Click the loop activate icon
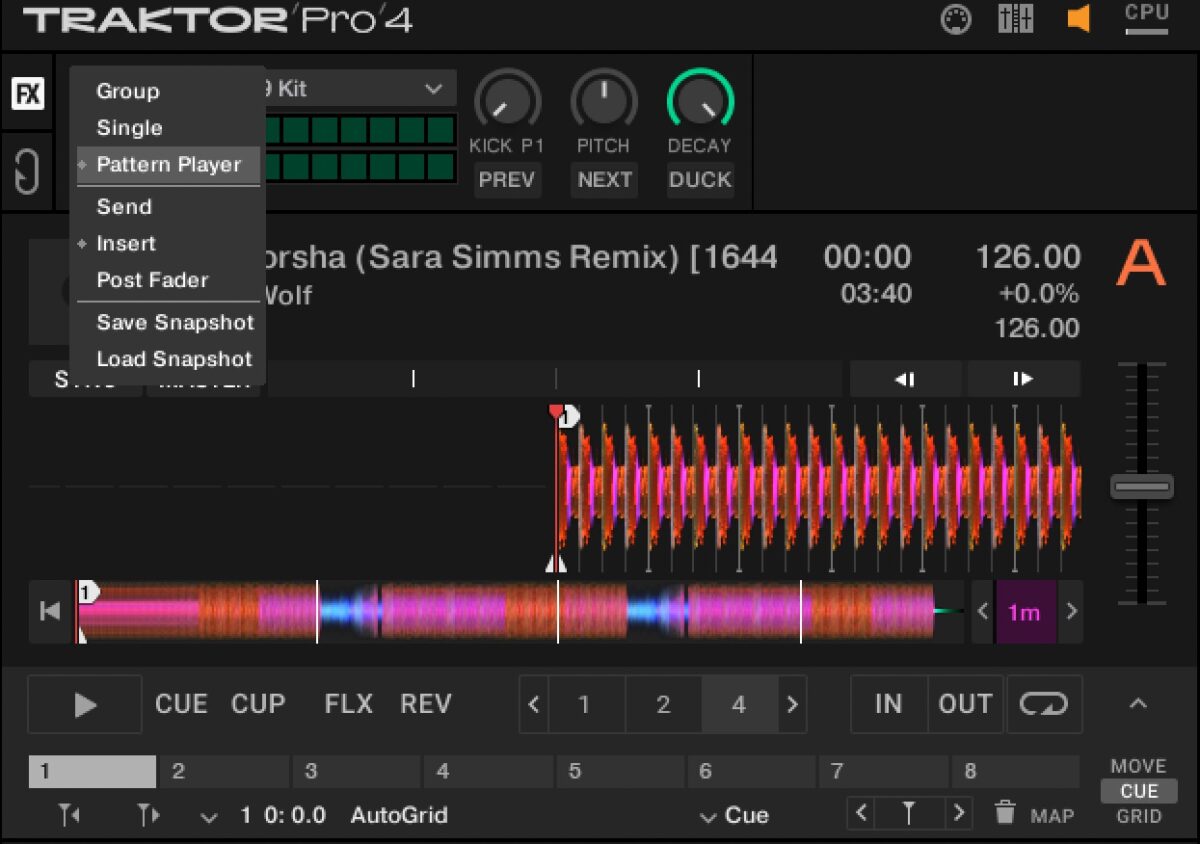Viewport: 1200px width, 844px height. point(1044,704)
